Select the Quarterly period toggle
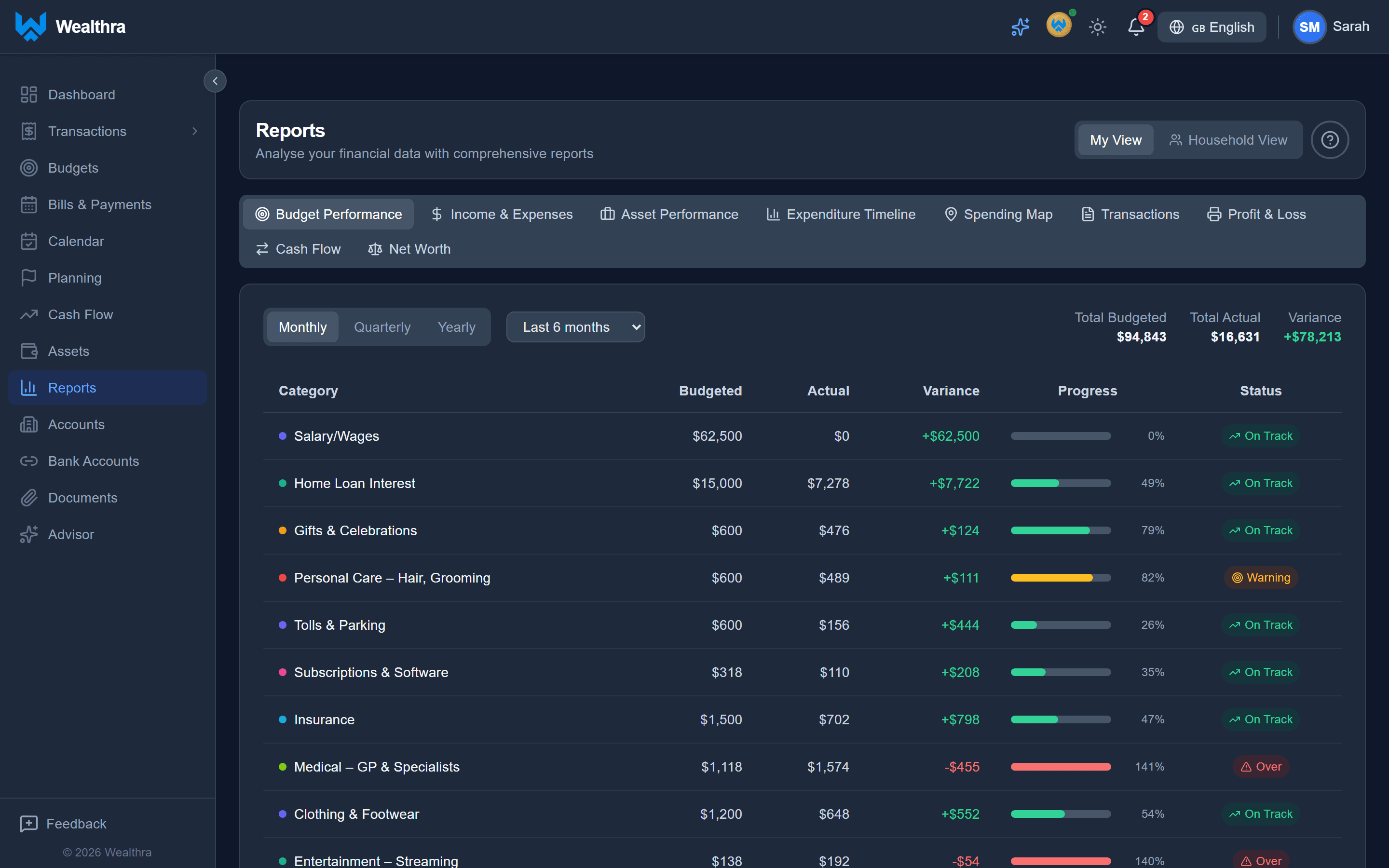Viewport: 1389px width, 868px height. point(382,327)
